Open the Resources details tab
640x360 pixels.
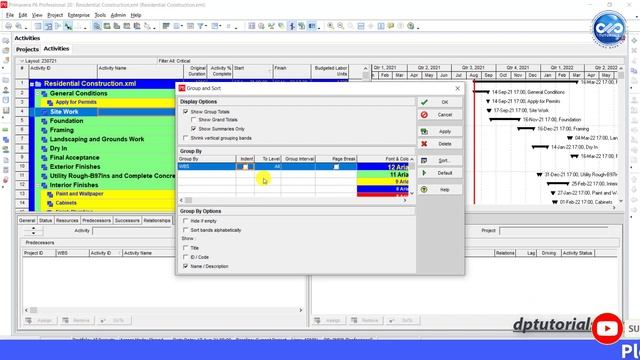67,220
